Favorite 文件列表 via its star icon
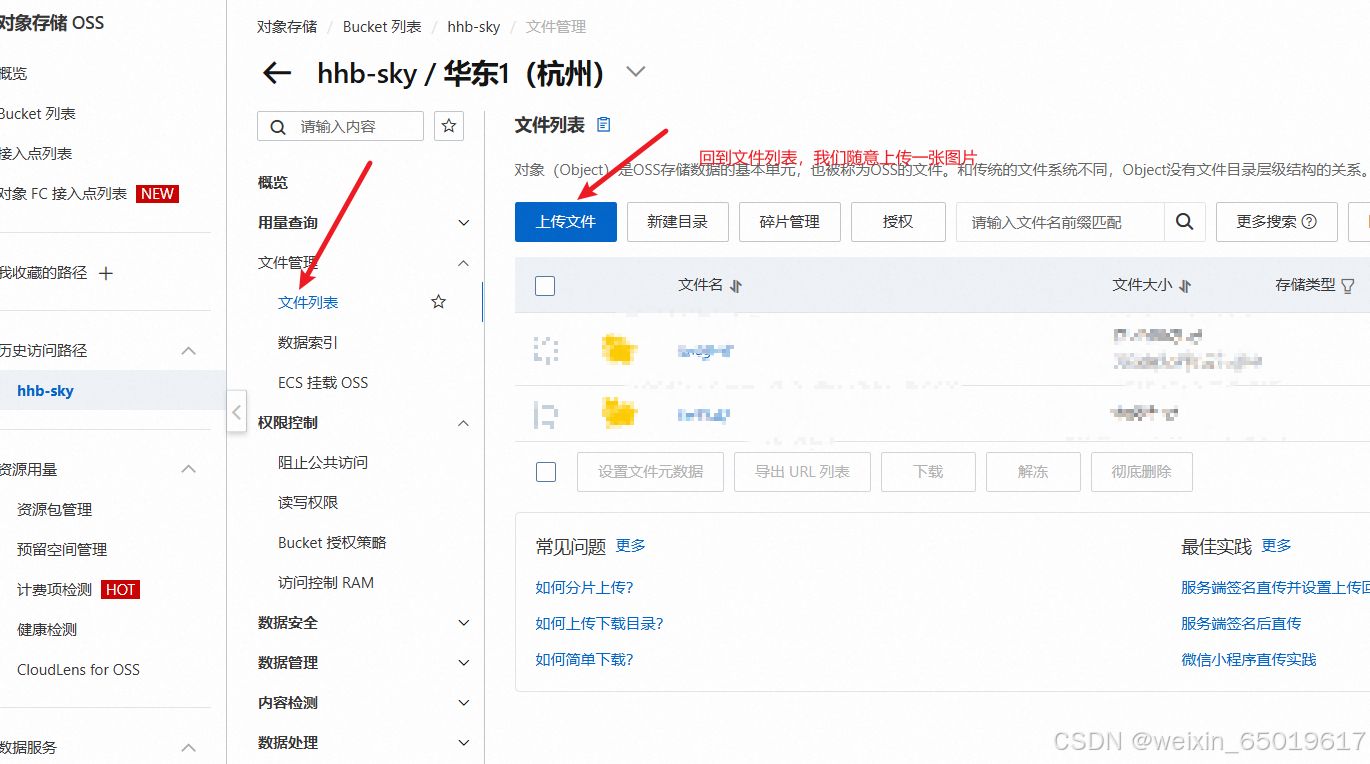Screen dimensions: 1370x764 437,302
